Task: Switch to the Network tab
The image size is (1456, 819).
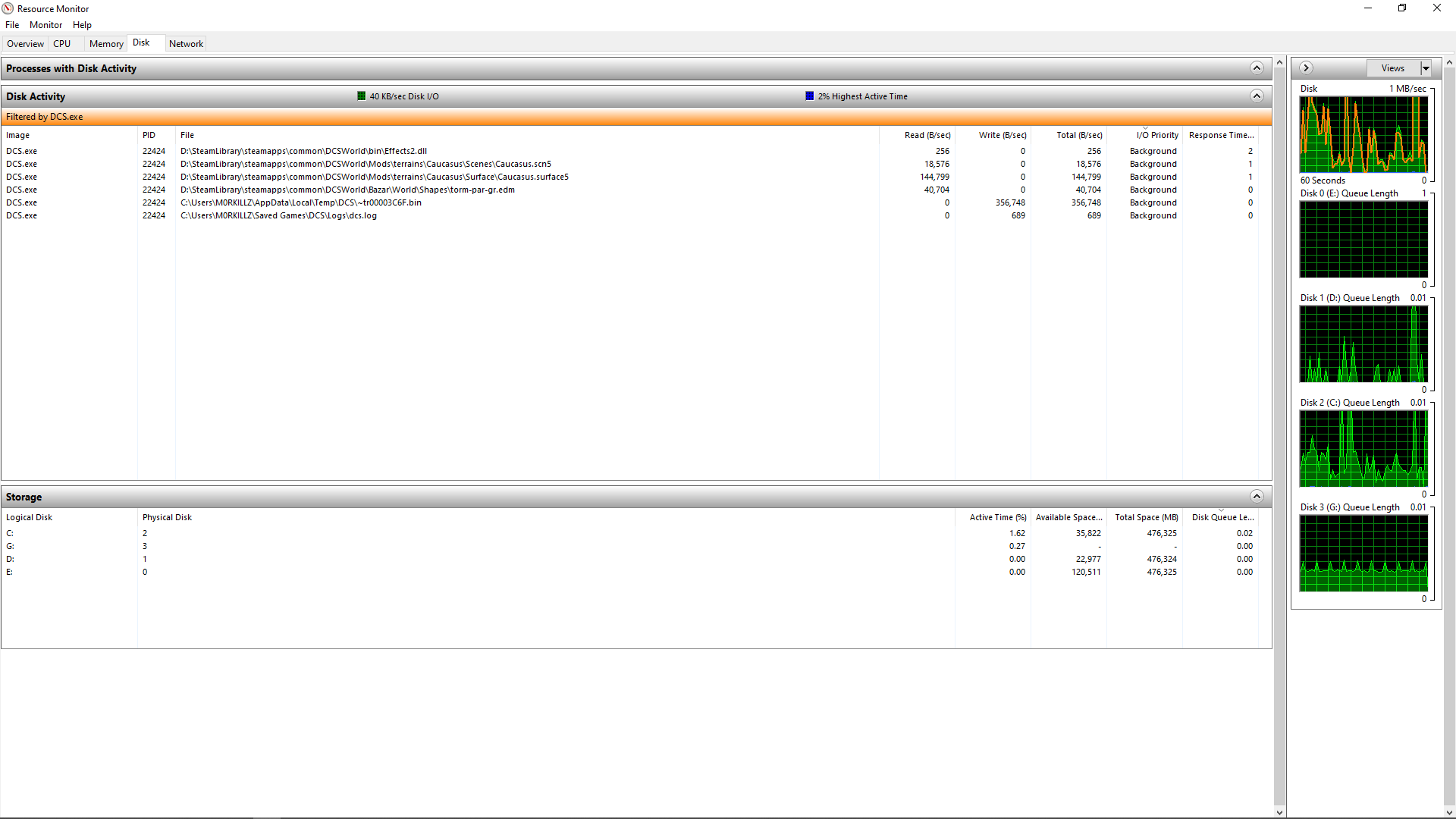Action: (x=186, y=44)
